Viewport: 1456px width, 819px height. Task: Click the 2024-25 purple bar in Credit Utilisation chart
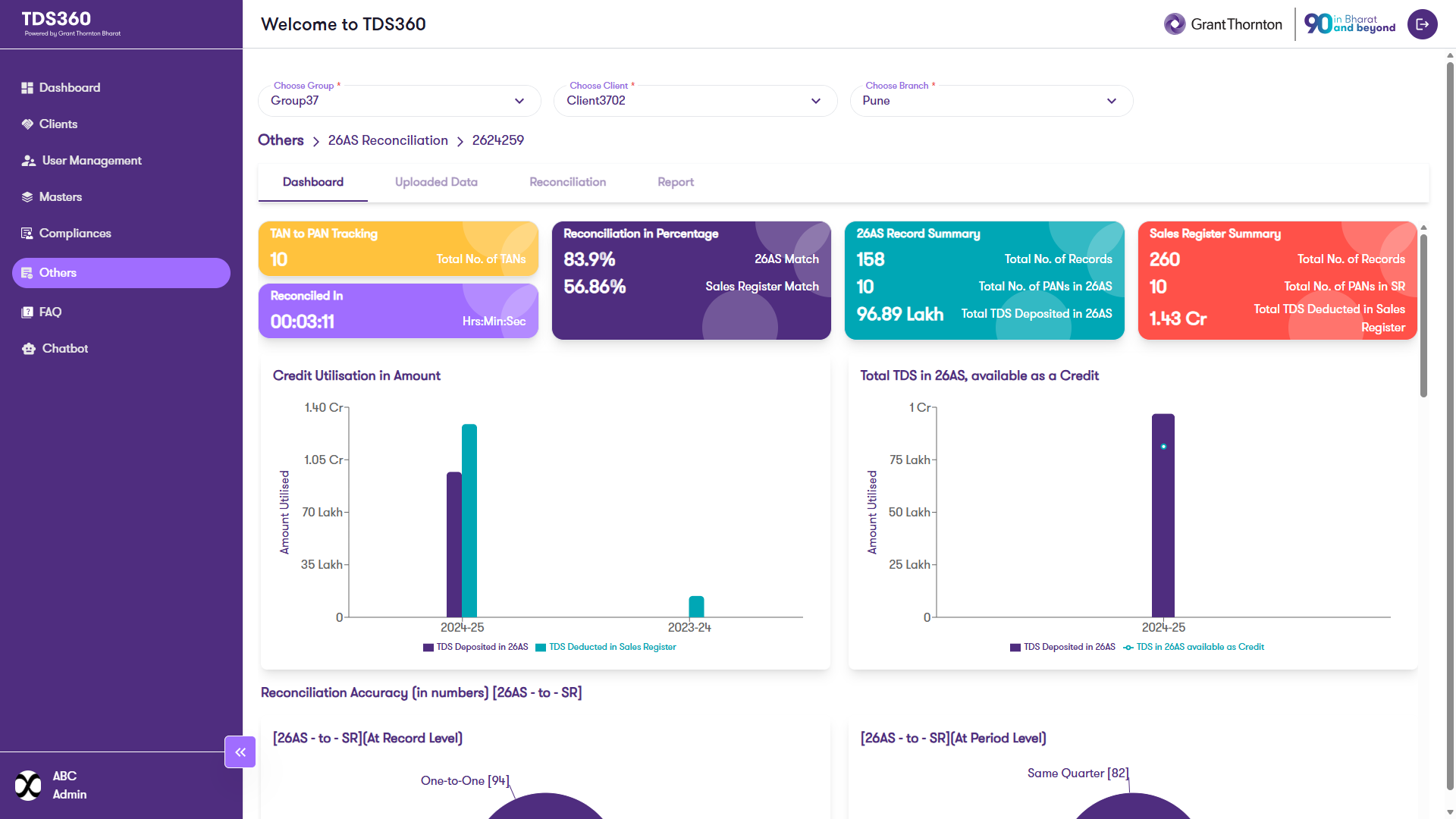pyautogui.click(x=454, y=544)
